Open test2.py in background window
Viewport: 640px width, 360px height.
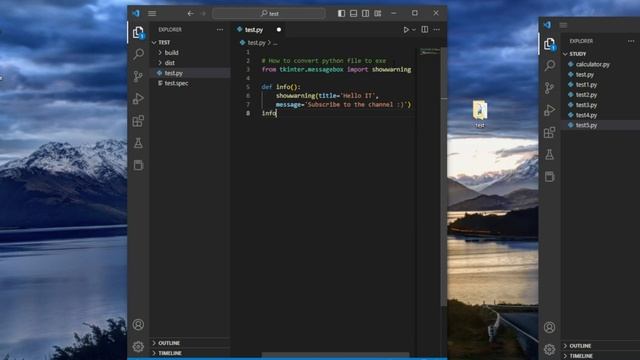(586, 95)
